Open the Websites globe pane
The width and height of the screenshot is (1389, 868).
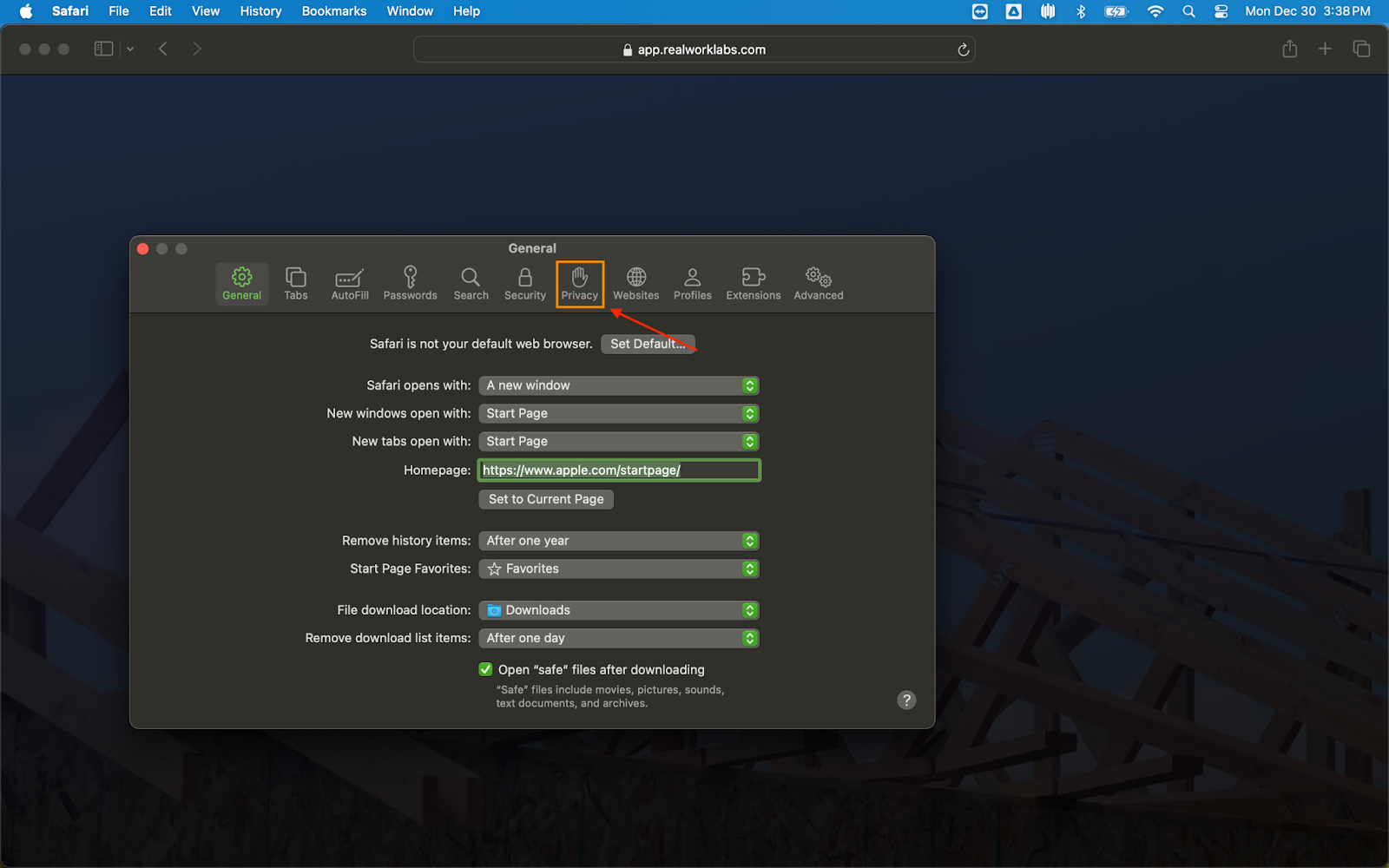(636, 284)
